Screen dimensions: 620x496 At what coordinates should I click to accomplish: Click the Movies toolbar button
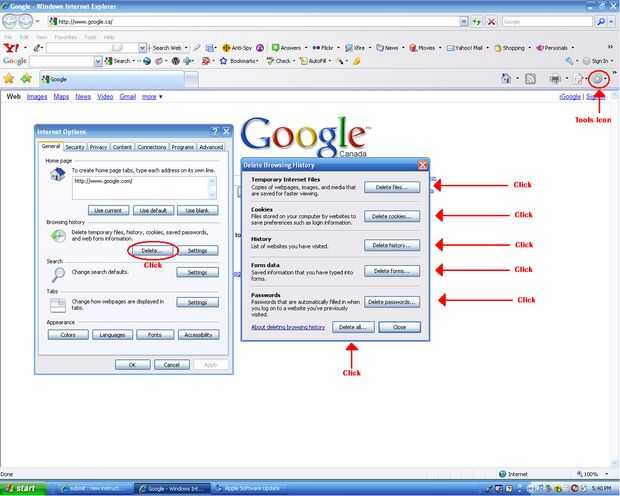point(422,48)
